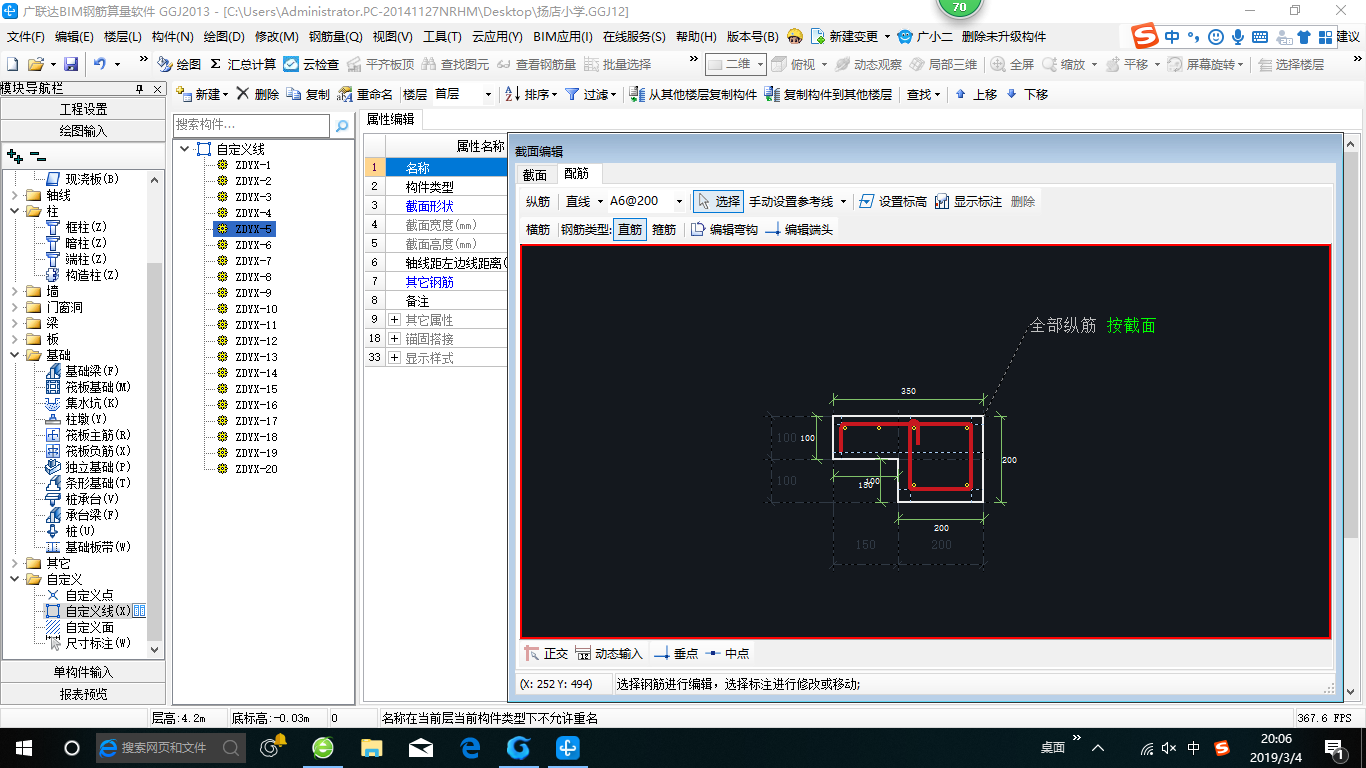The image size is (1366, 768).
Task: Click 显示标注 show annotations
Action: click(968, 201)
